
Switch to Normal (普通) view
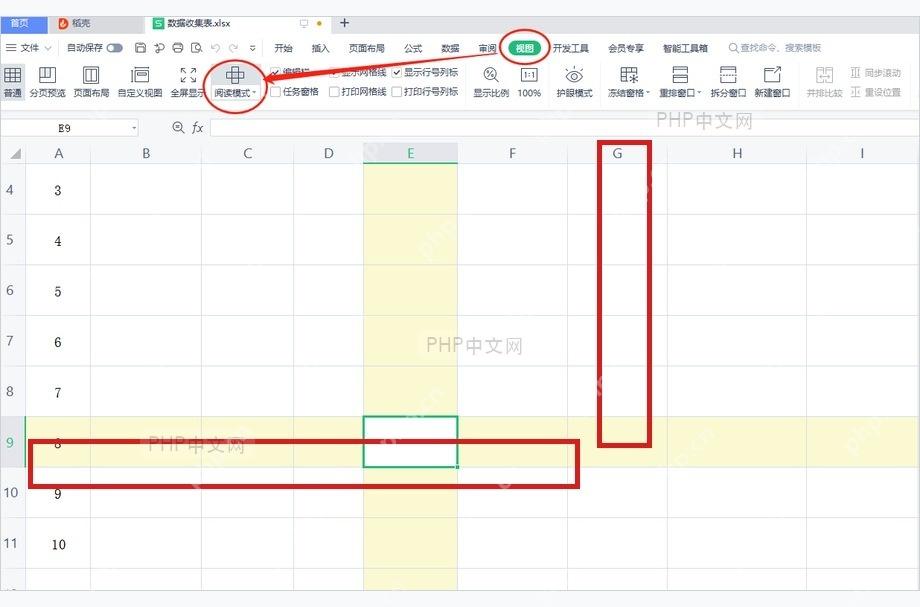[x=12, y=82]
